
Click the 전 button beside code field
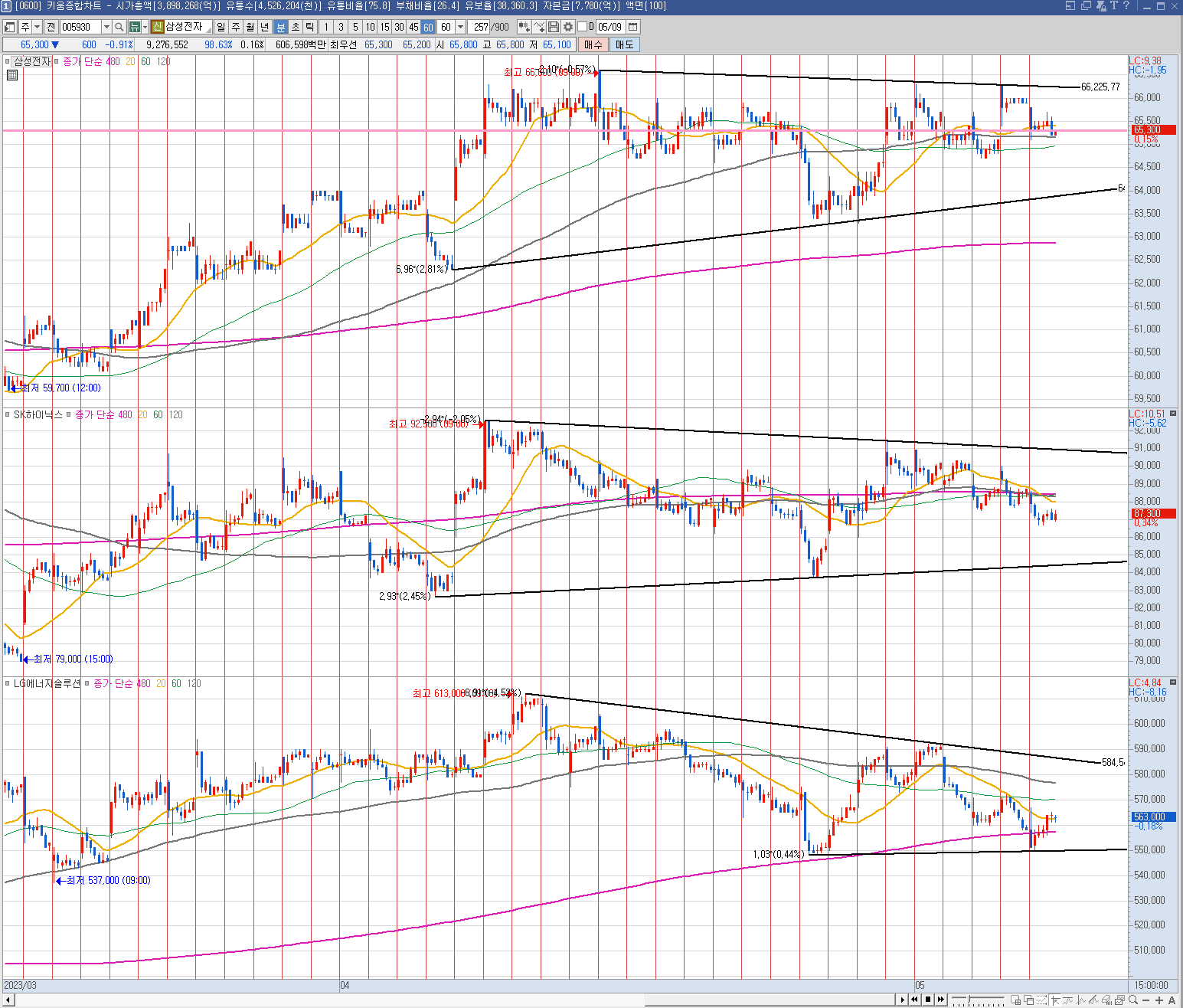(51, 27)
